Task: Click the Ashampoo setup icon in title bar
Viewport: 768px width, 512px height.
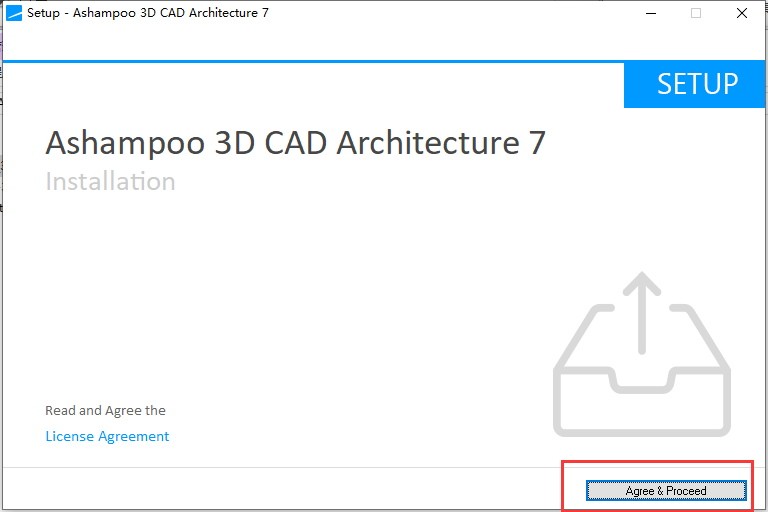Action: tap(14, 13)
